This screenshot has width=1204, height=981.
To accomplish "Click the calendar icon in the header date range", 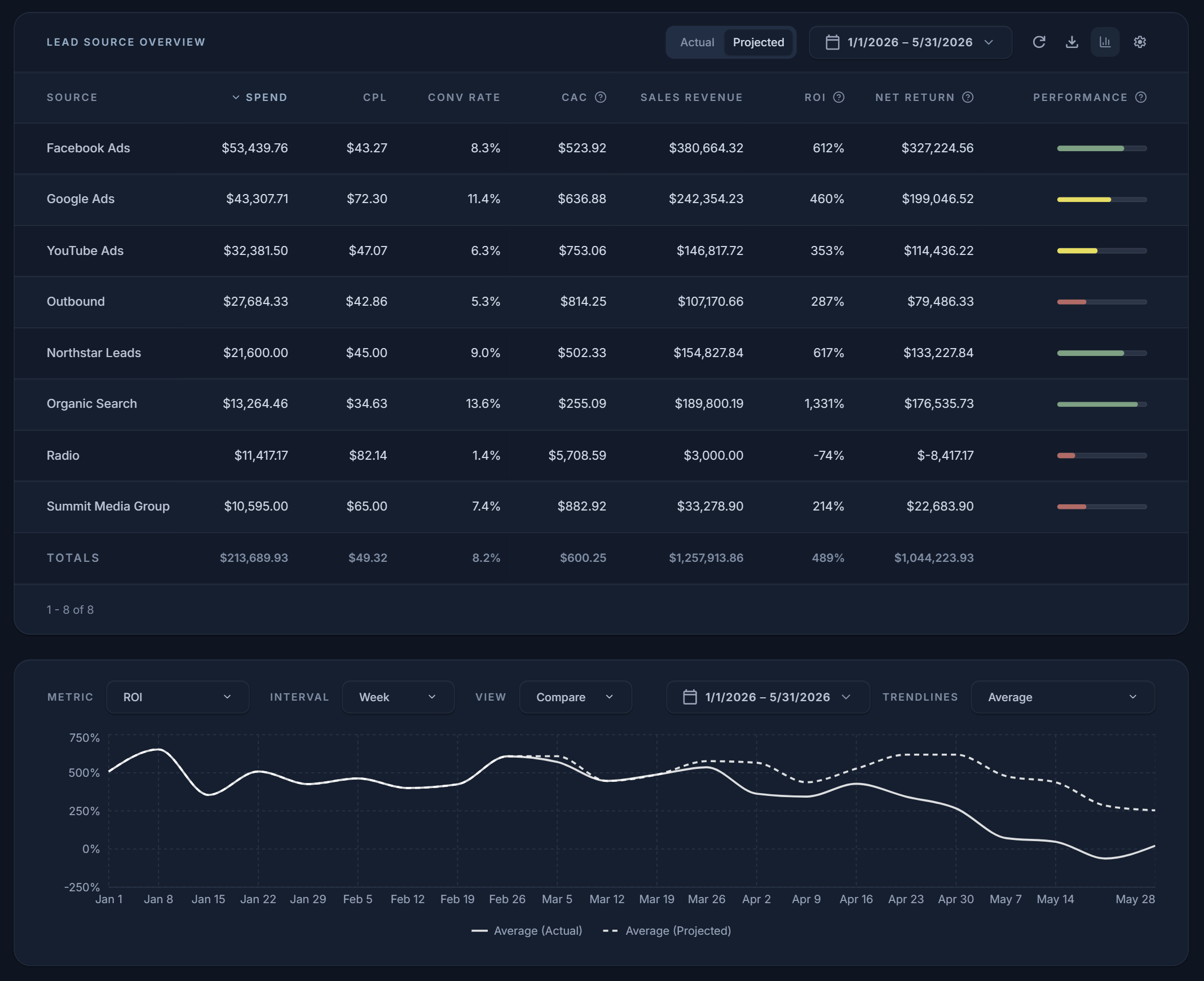I will [x=832, y=42].
